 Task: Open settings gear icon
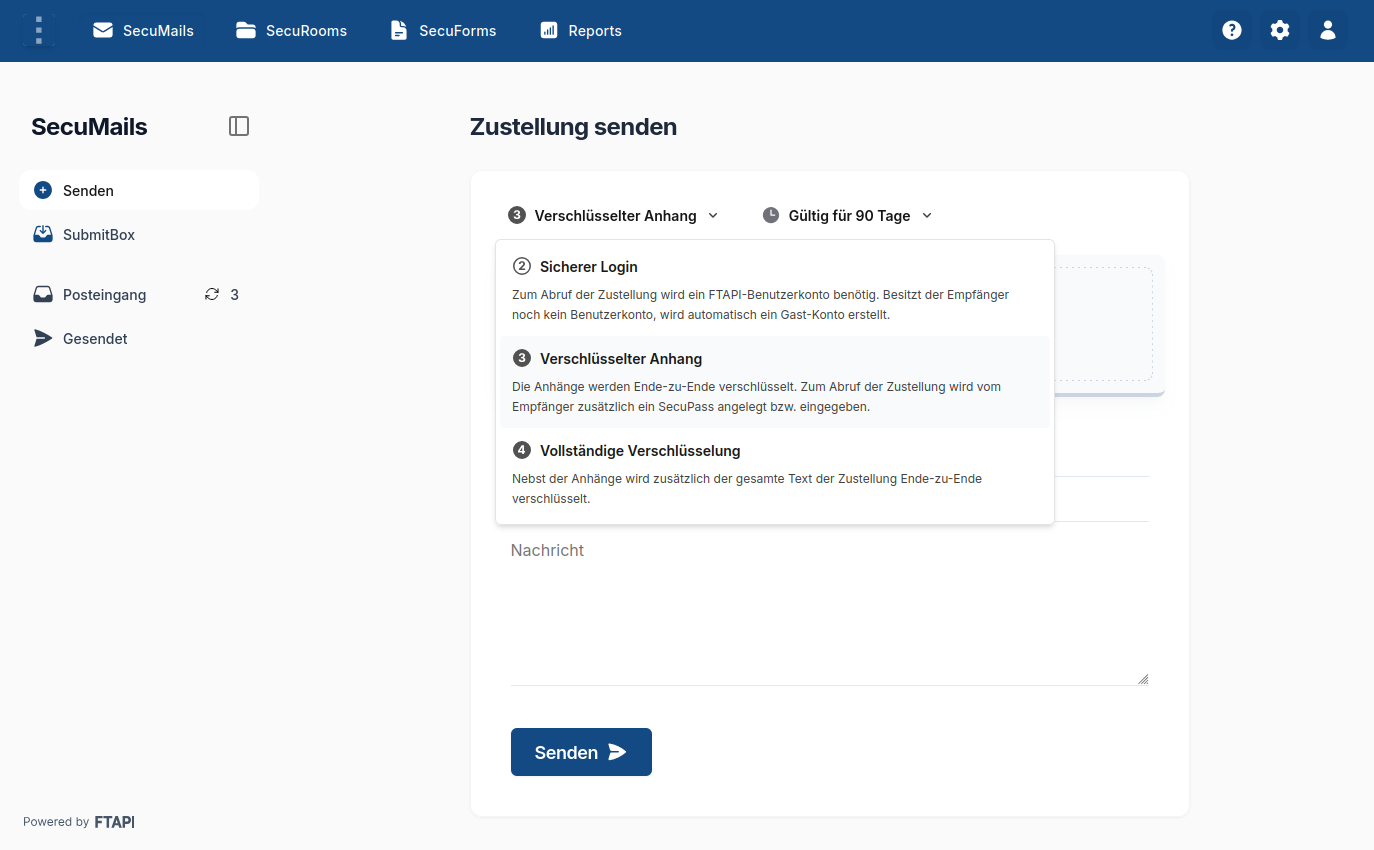pyautogui.click(x=1280, y=30)
